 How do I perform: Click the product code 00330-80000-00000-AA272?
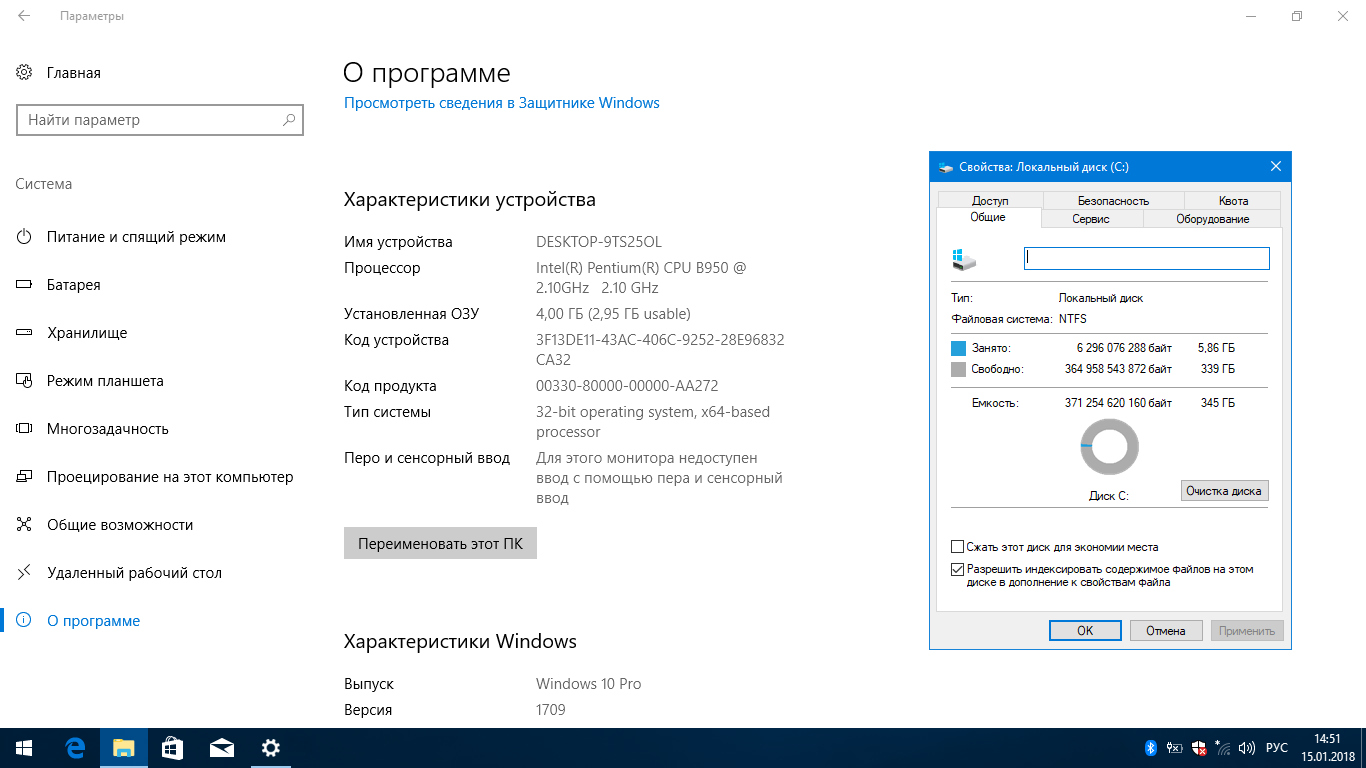pyautogui.click(x=627, y=386)
